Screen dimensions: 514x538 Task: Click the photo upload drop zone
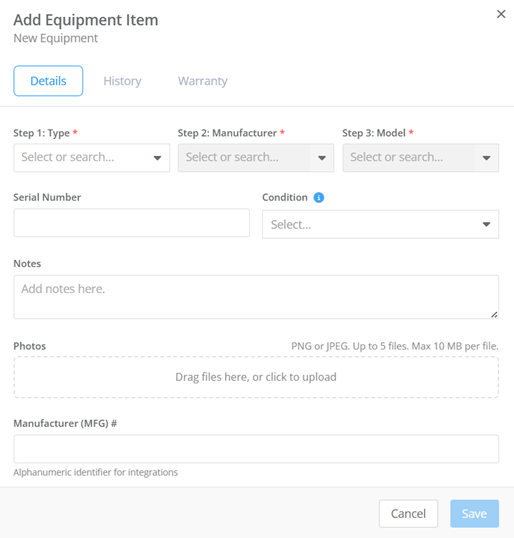256,377
